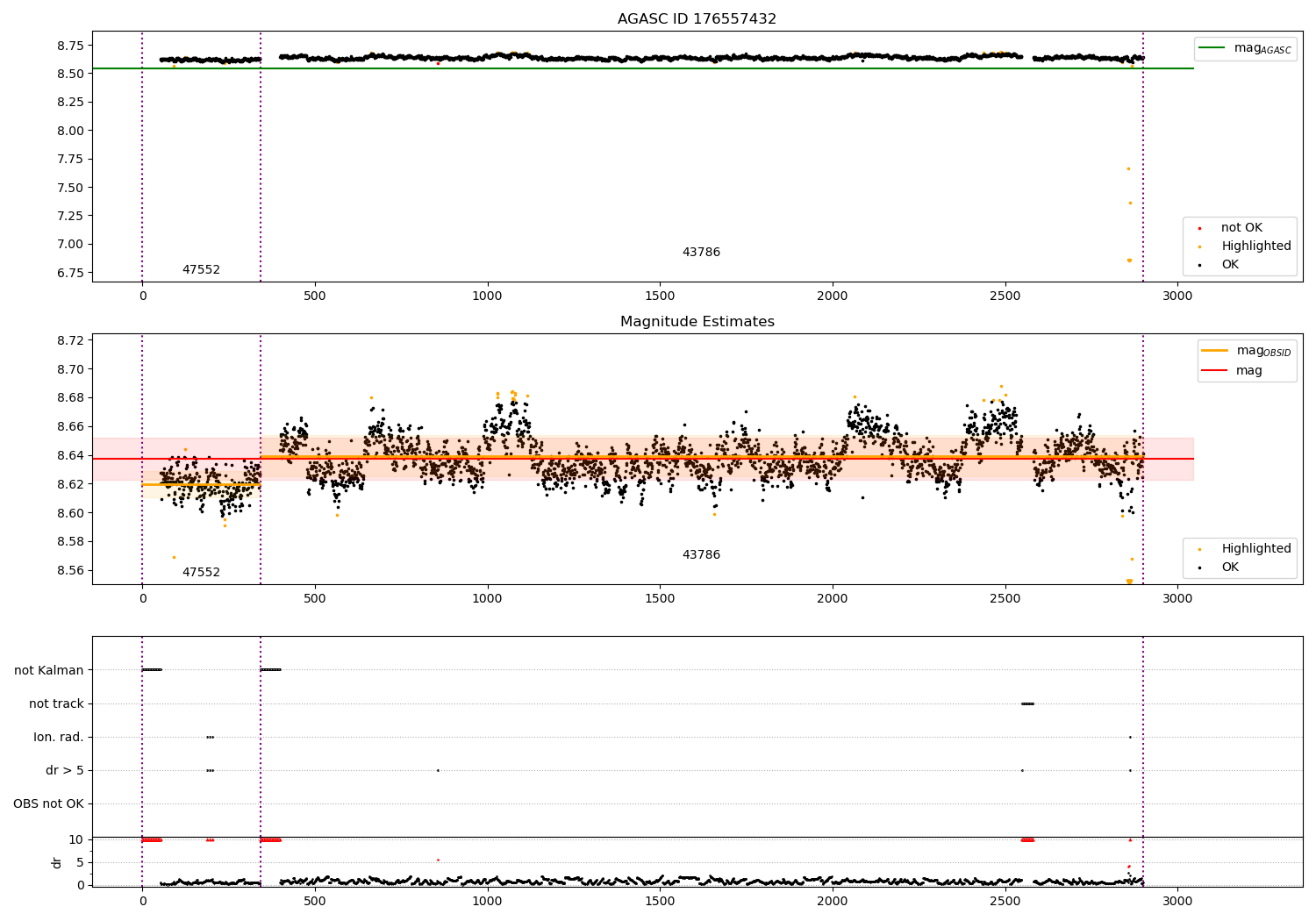Click the green mag AGASC legend line in the top plot
The image size is (1316, 921).
tap(1212, 48)
